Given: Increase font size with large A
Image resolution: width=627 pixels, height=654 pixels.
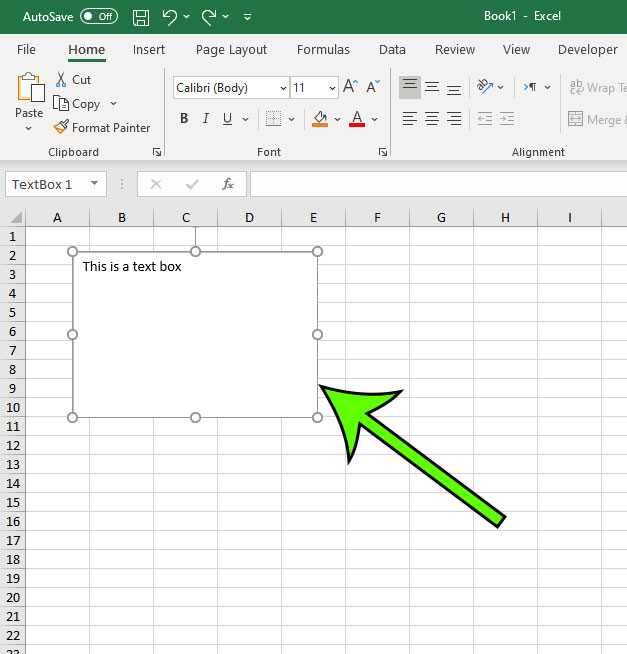Looking at the screenshot, I should pyautogui.click(x=350, y=86).
